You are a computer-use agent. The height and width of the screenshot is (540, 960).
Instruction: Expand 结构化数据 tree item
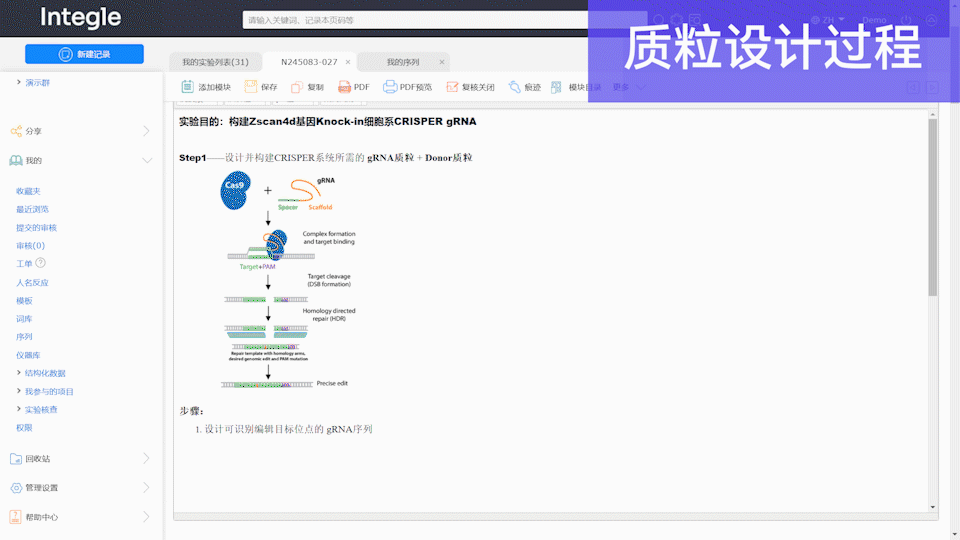point(18,373)
